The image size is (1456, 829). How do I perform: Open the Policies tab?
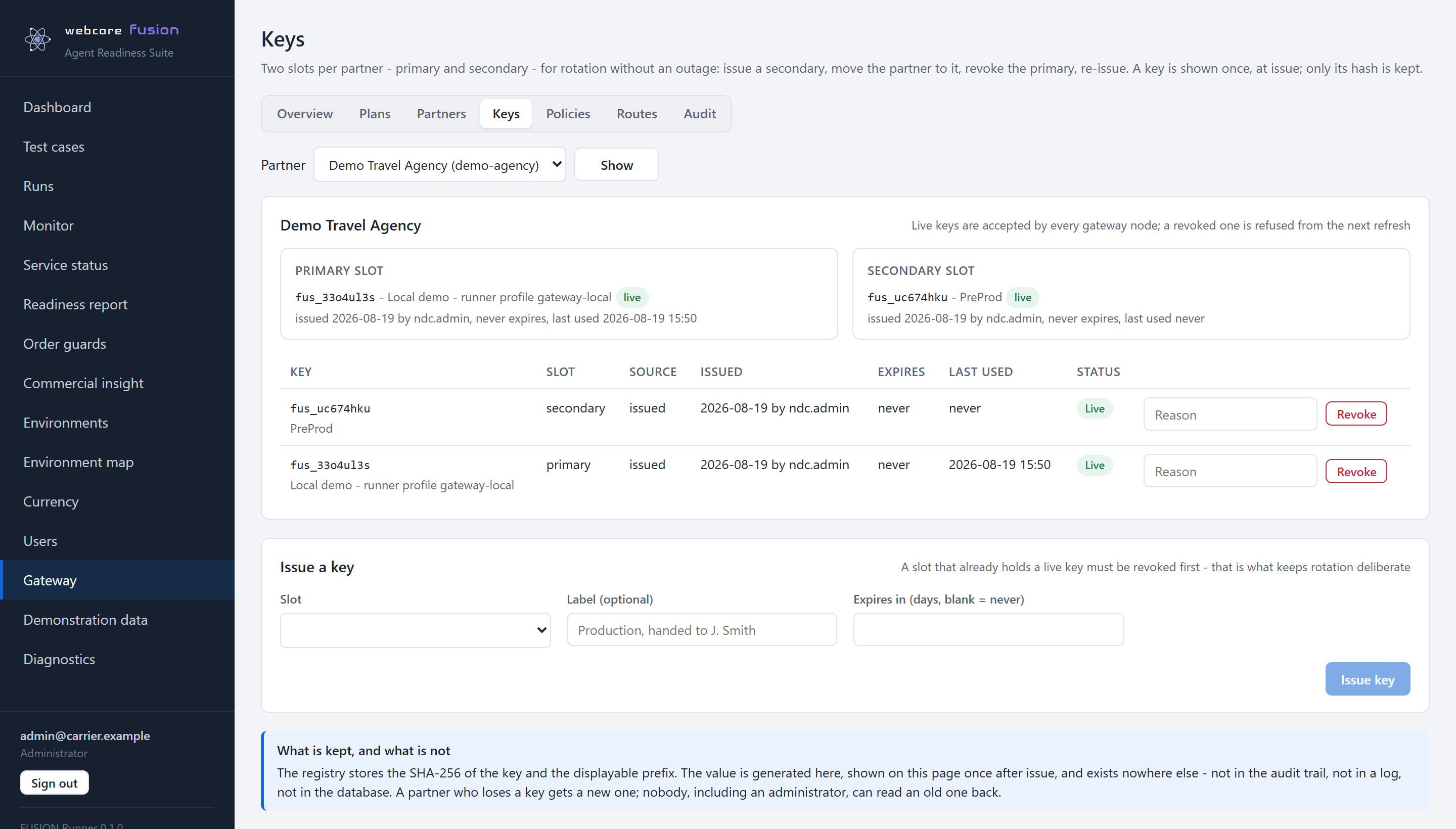[568, 114]
